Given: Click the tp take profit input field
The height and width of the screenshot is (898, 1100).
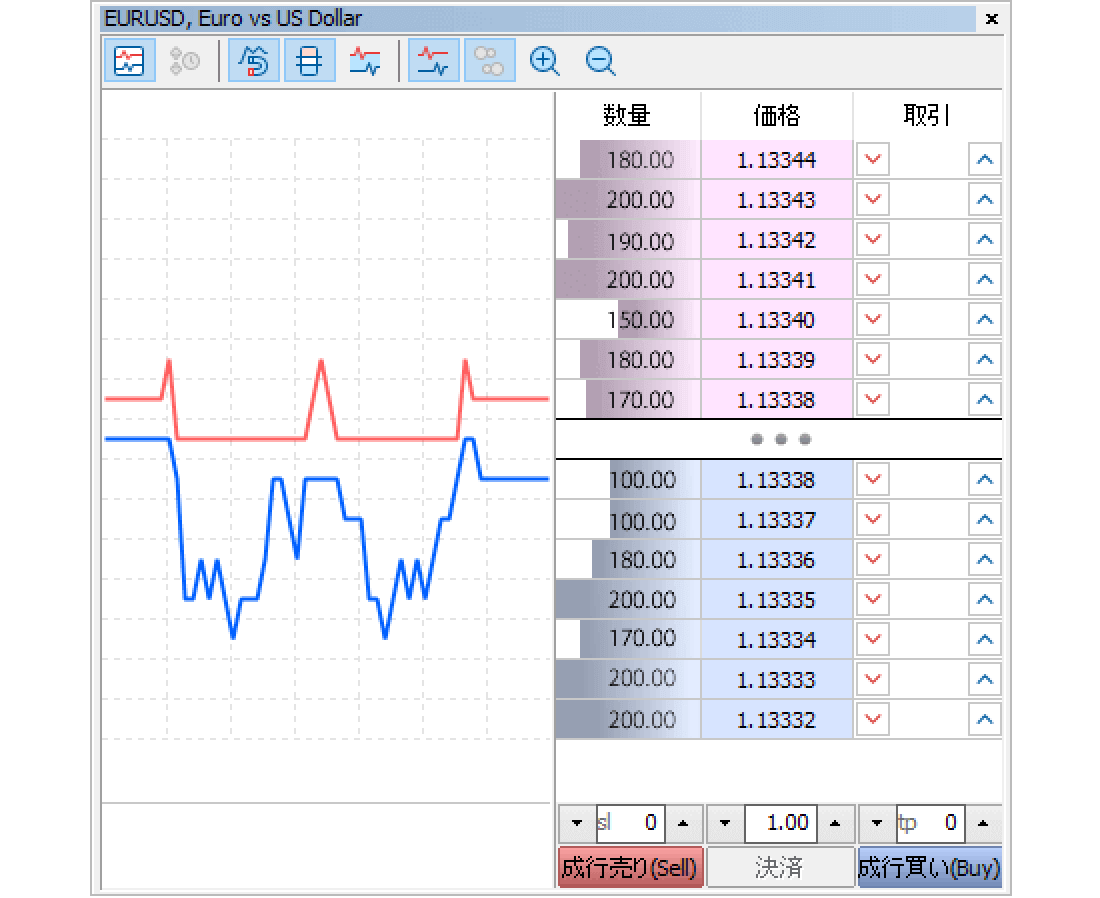Looking at the screenshot, I should pyautogui.click(x=930, y=824).
